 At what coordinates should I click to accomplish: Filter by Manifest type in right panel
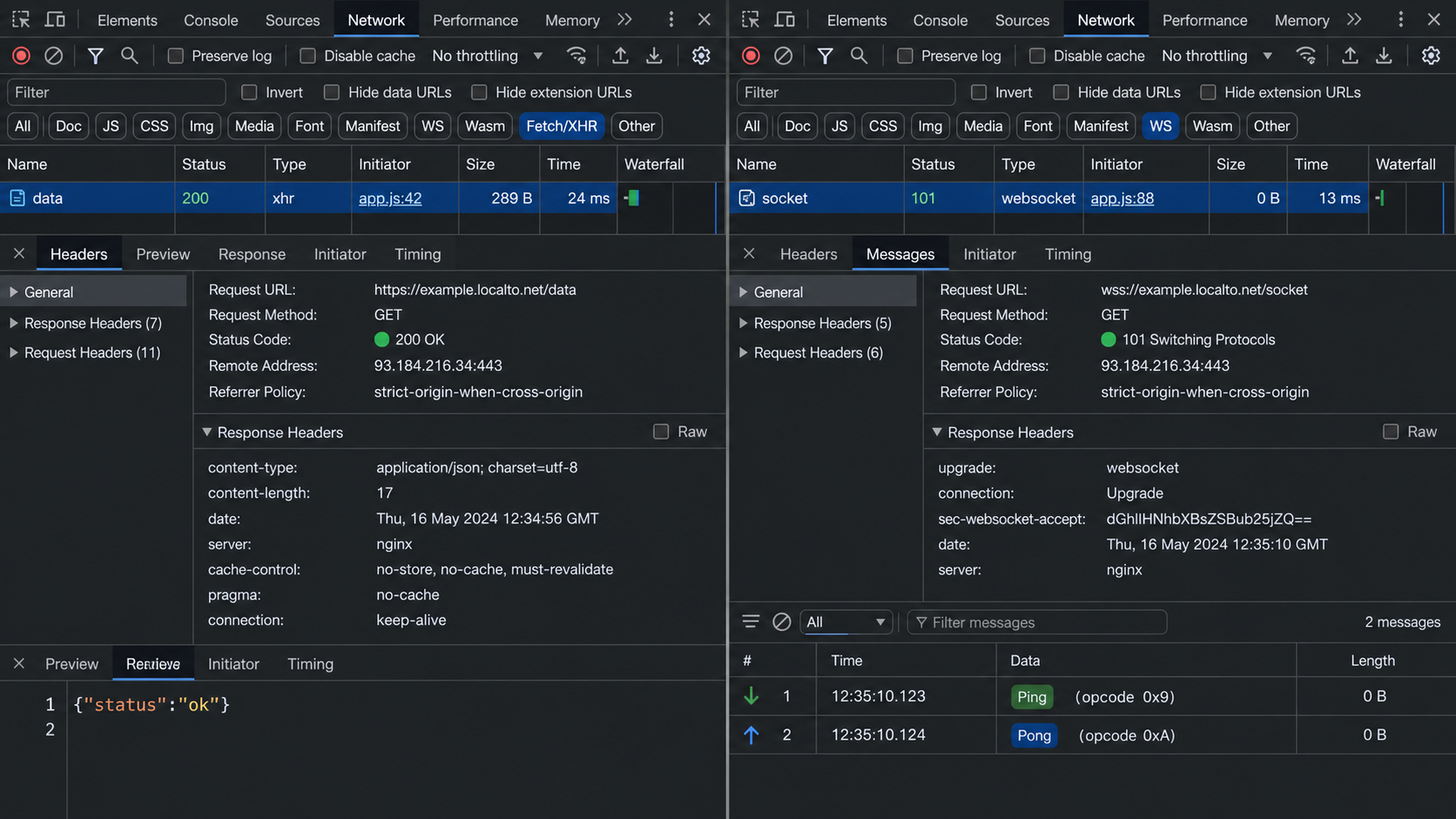point(1101,126)
